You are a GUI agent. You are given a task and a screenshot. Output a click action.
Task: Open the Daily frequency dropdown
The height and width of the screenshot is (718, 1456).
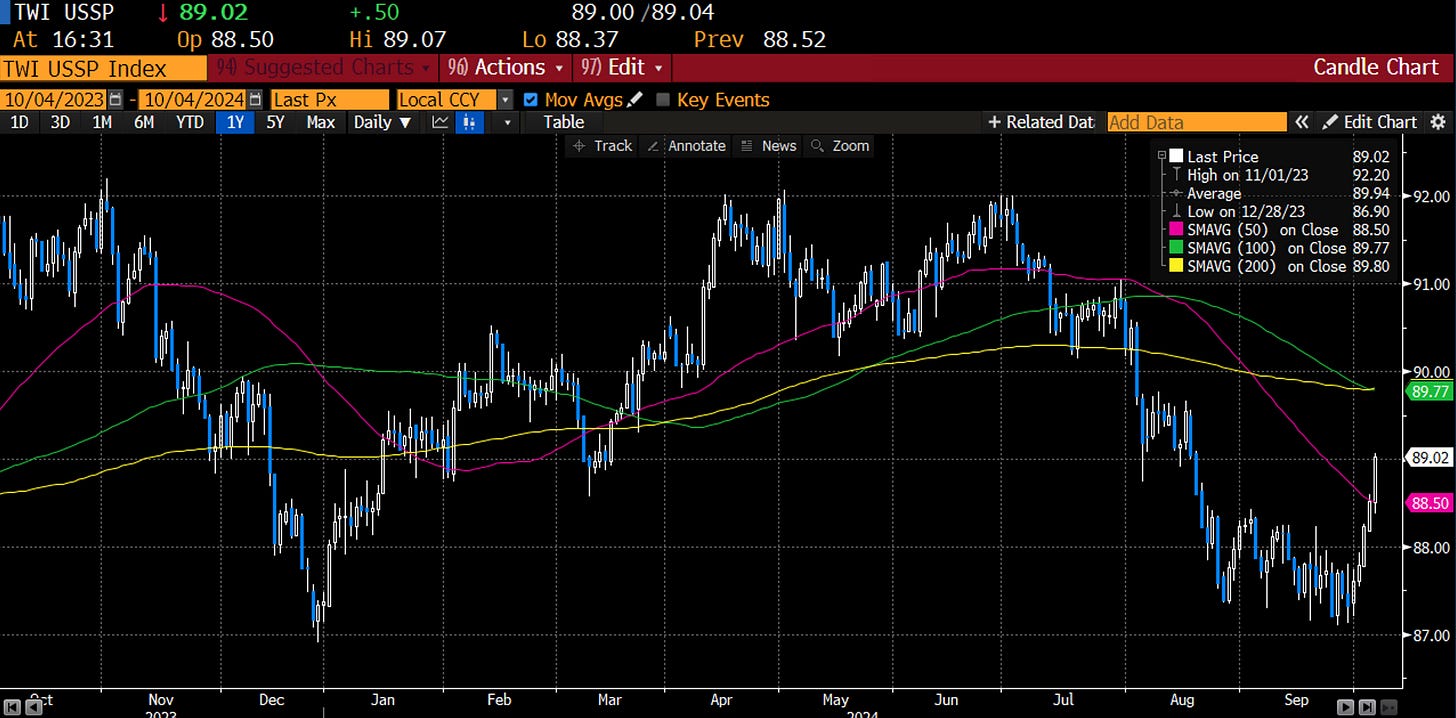[x=383, y=122]
